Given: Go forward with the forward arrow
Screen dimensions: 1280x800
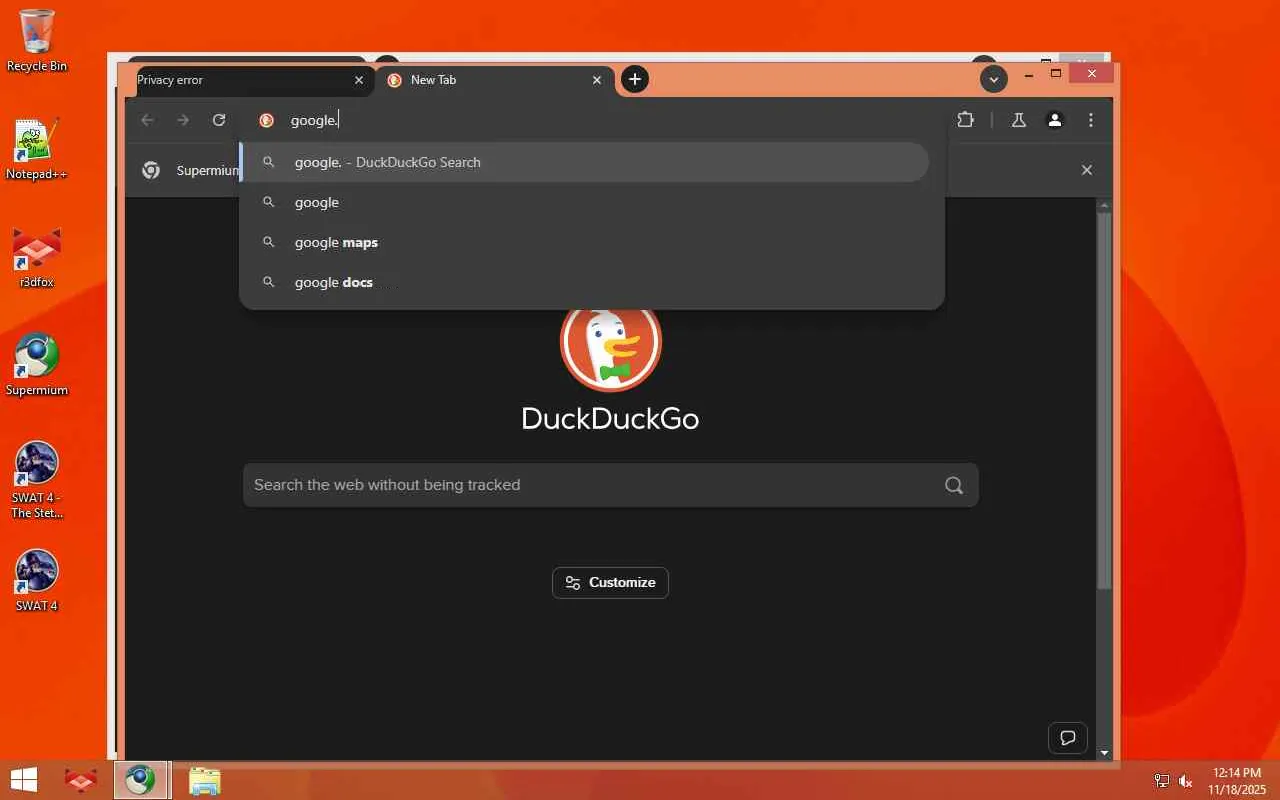Looking at the screenshot, I should [x=183, y=120].
